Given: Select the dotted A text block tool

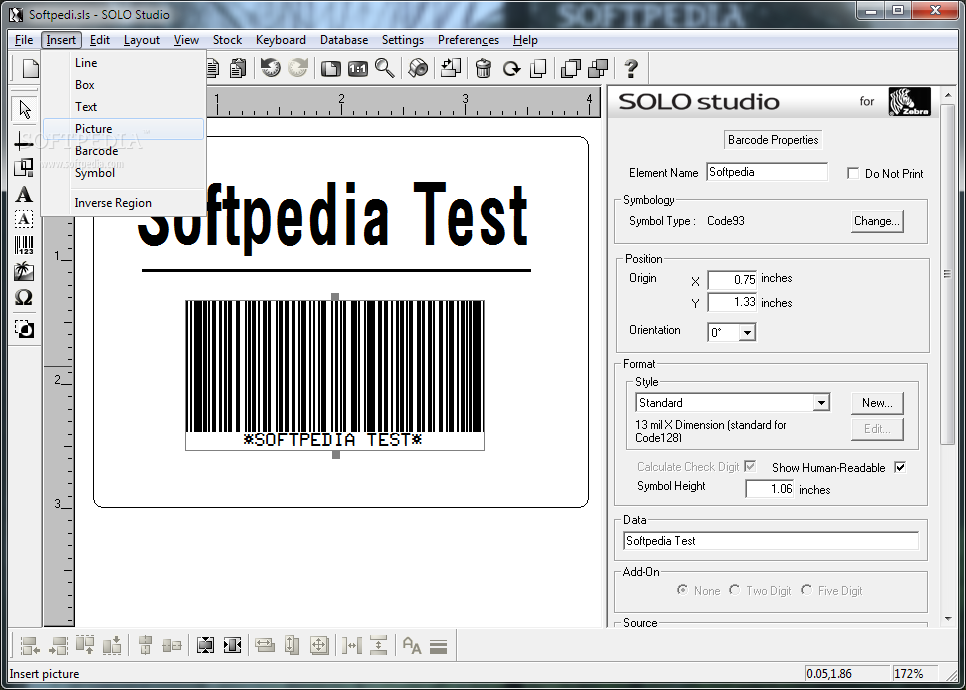Looking at the screenshot, I should 24,219.
